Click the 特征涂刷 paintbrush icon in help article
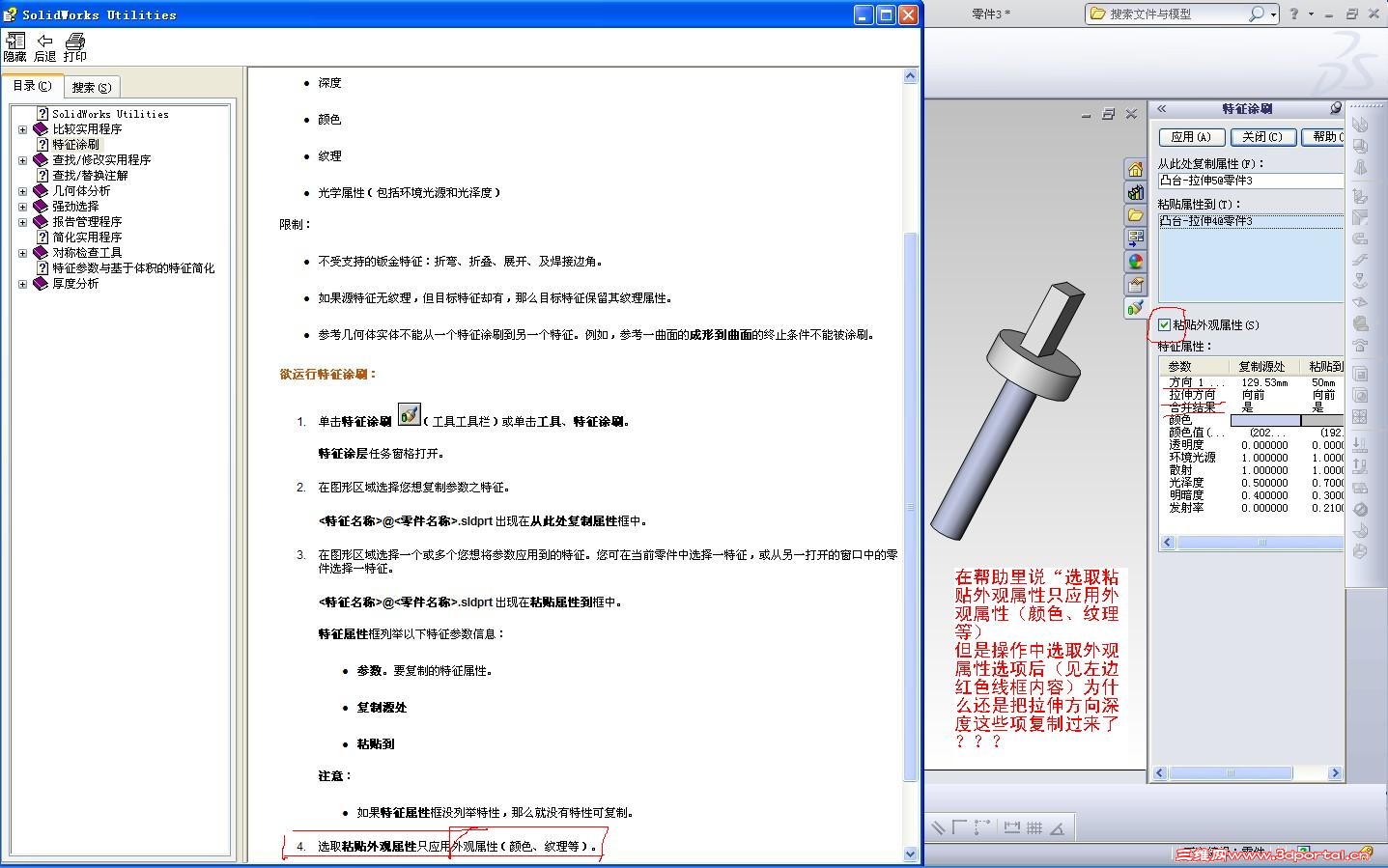The height and width of the screenshot is (868, 1388). click(x=409, y=414)
